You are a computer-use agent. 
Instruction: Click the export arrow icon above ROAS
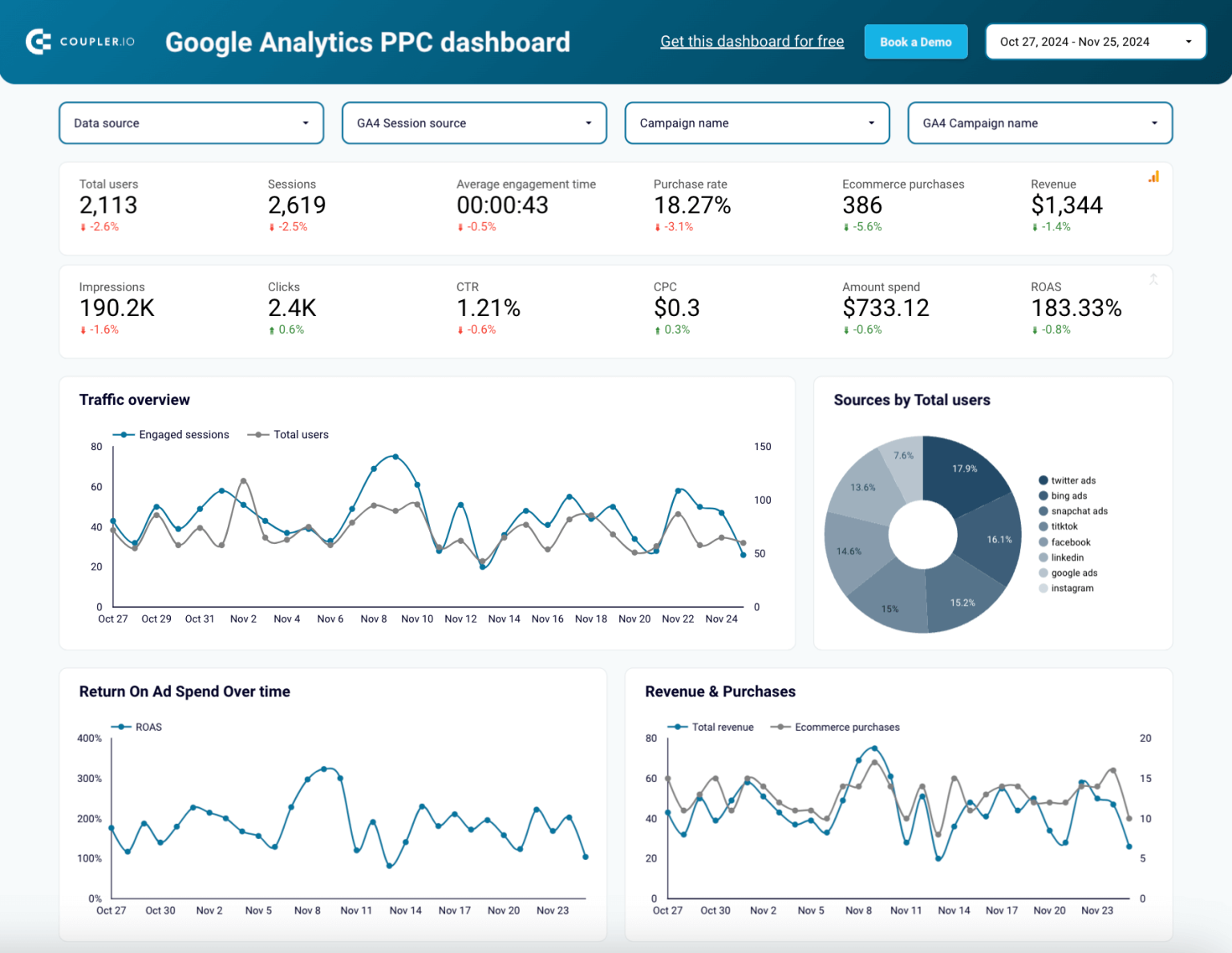1153,279
